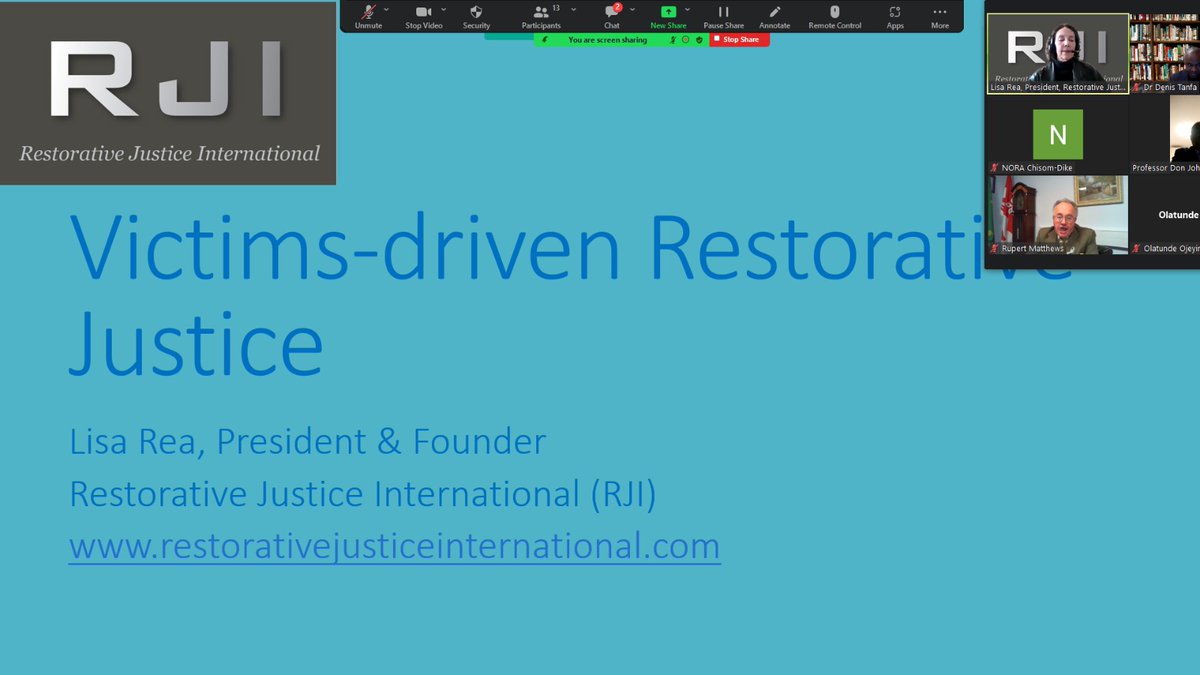Open More options menu
This screenshot has width=1200, height=675.
point(940,16)
